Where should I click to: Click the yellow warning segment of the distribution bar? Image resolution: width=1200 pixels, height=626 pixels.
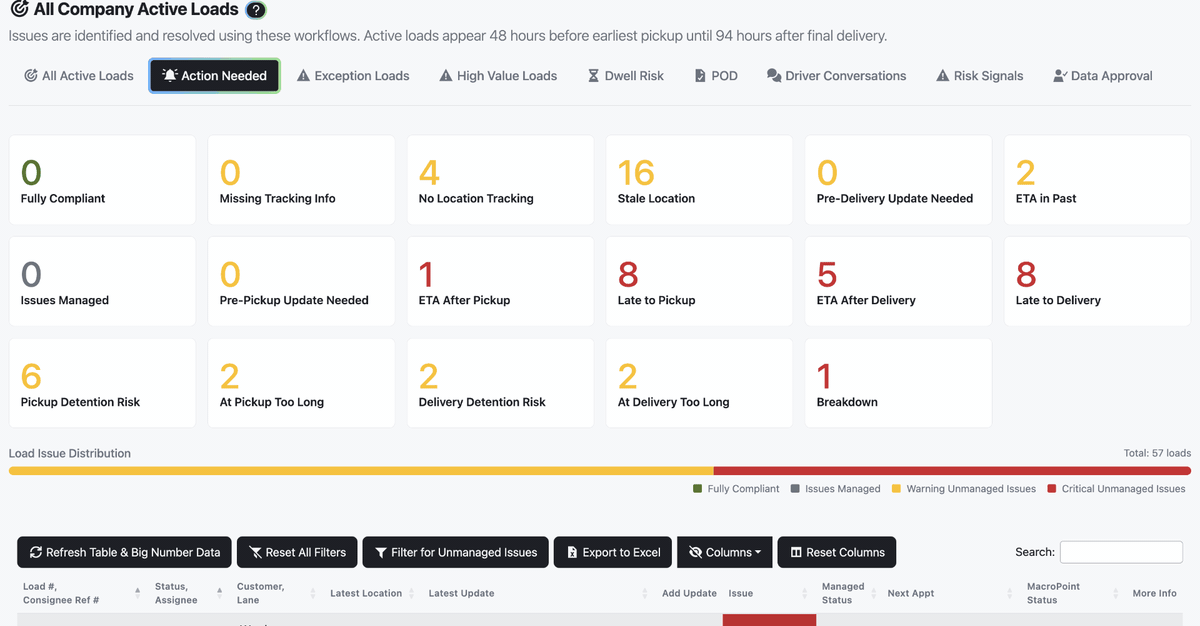tap(361, 471)
